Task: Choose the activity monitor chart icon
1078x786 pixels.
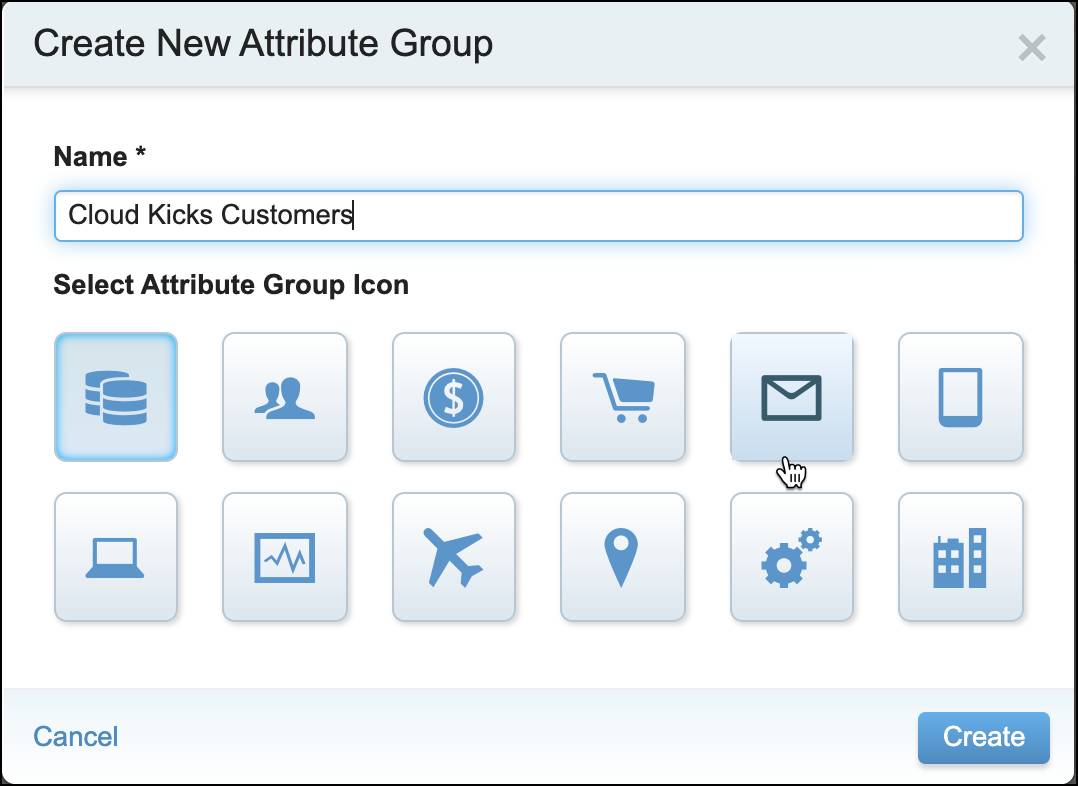Action: (x=285, y=557)
